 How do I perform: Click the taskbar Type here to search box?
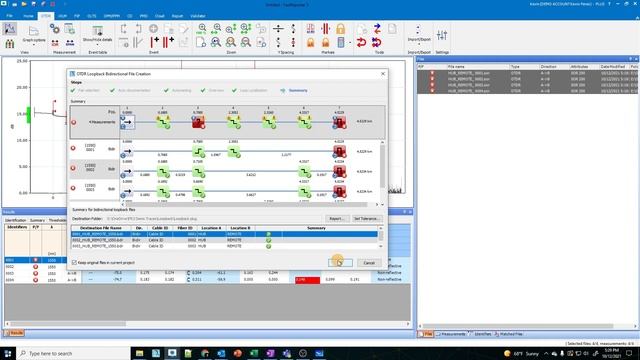click(73, 353)
